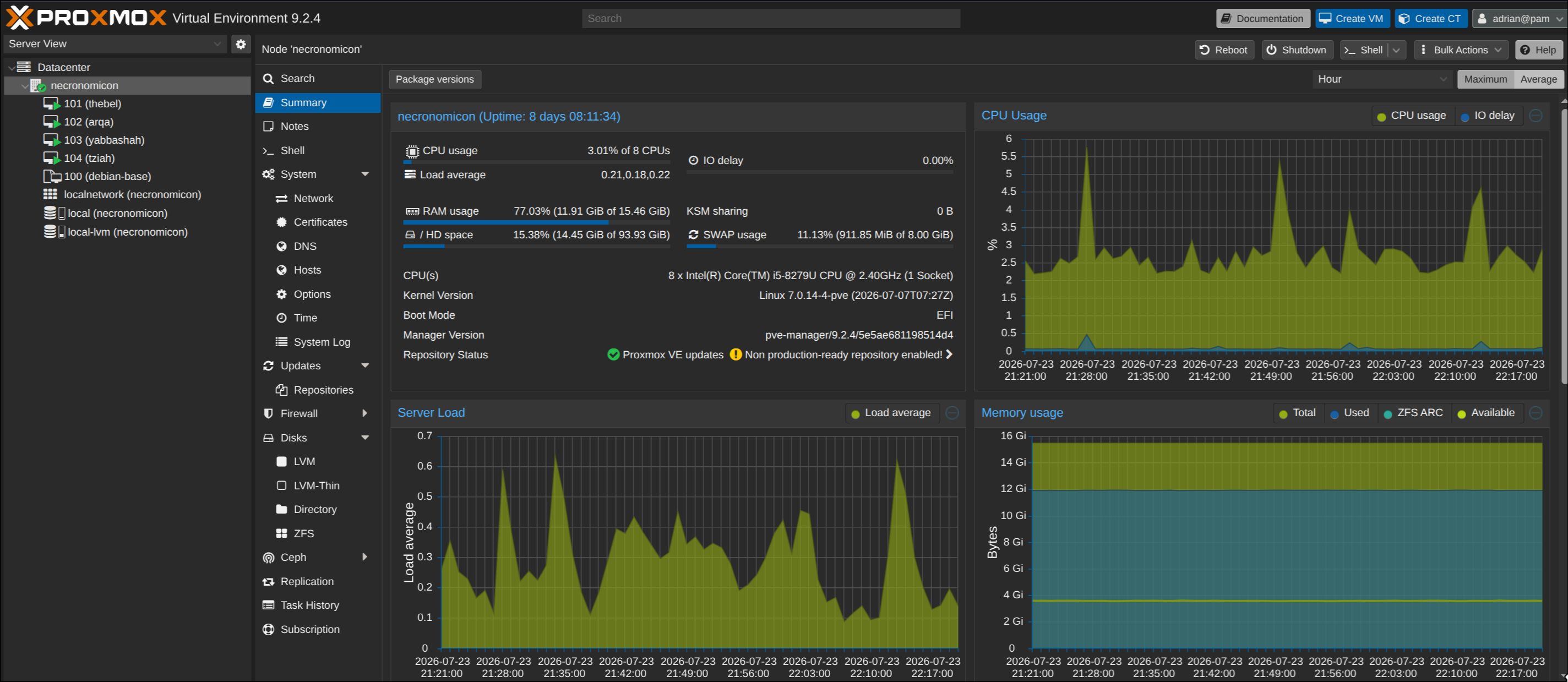
Task: Open local-lvm (necronomicon) storage
Action: 128,232
